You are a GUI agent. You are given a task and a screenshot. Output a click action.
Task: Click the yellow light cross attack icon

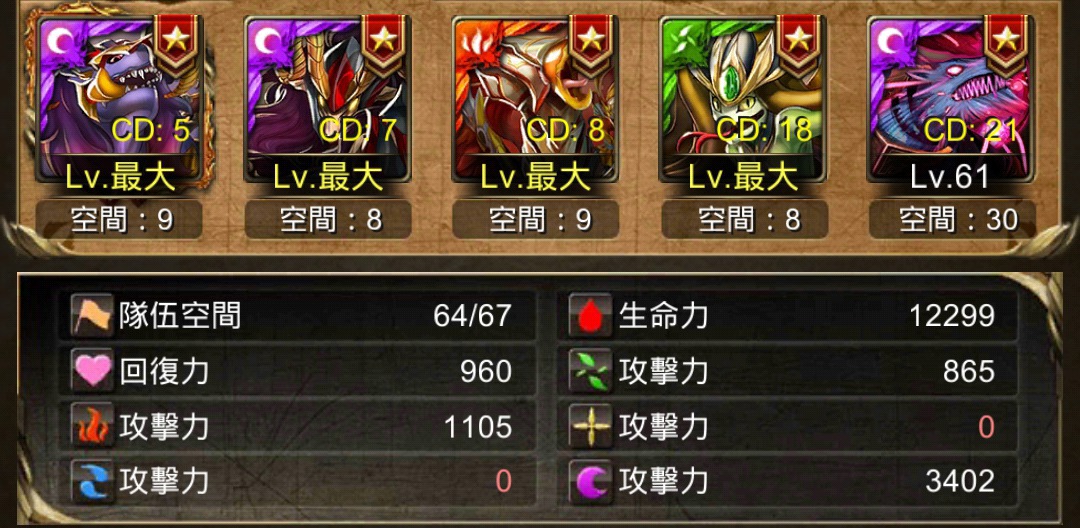click(x=591, y=427)
